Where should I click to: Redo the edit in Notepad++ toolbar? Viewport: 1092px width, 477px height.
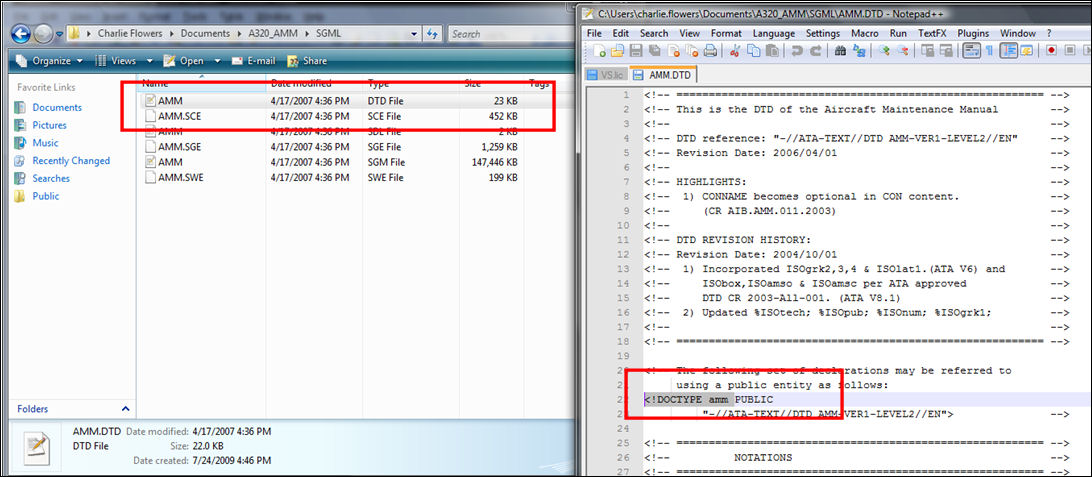click(816, 51)
